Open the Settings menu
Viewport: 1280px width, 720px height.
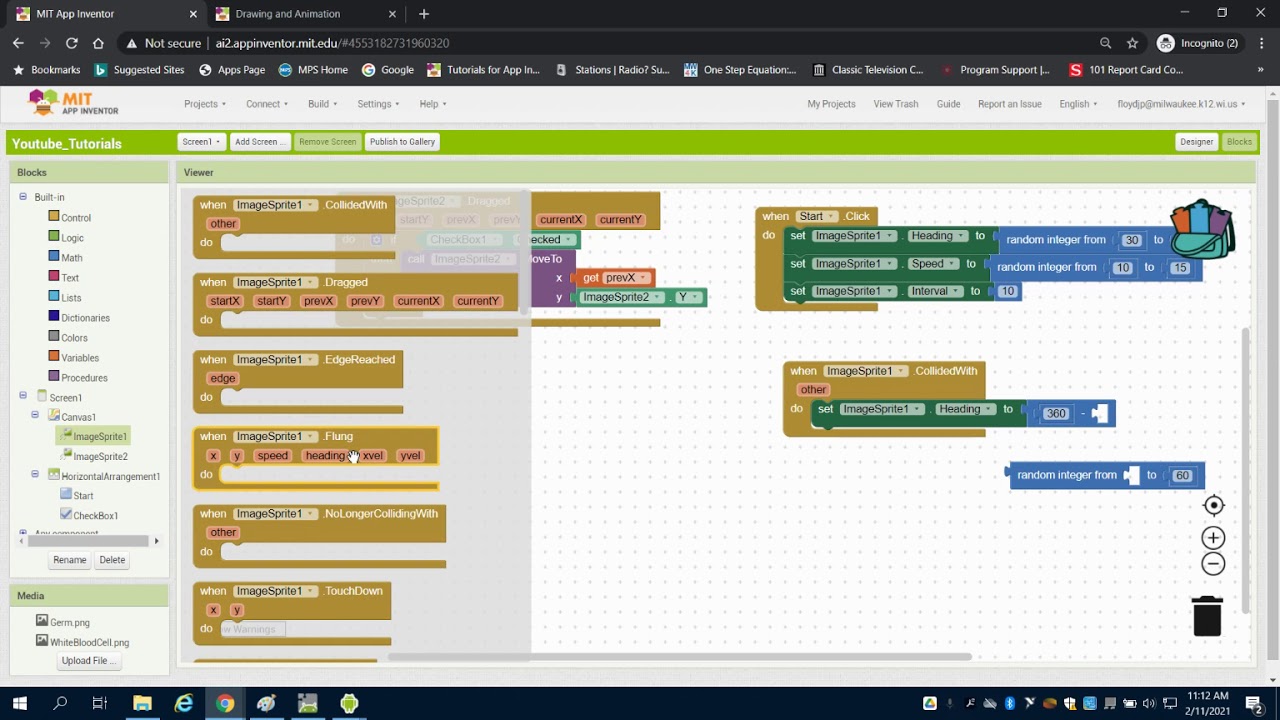coord(378,104)
